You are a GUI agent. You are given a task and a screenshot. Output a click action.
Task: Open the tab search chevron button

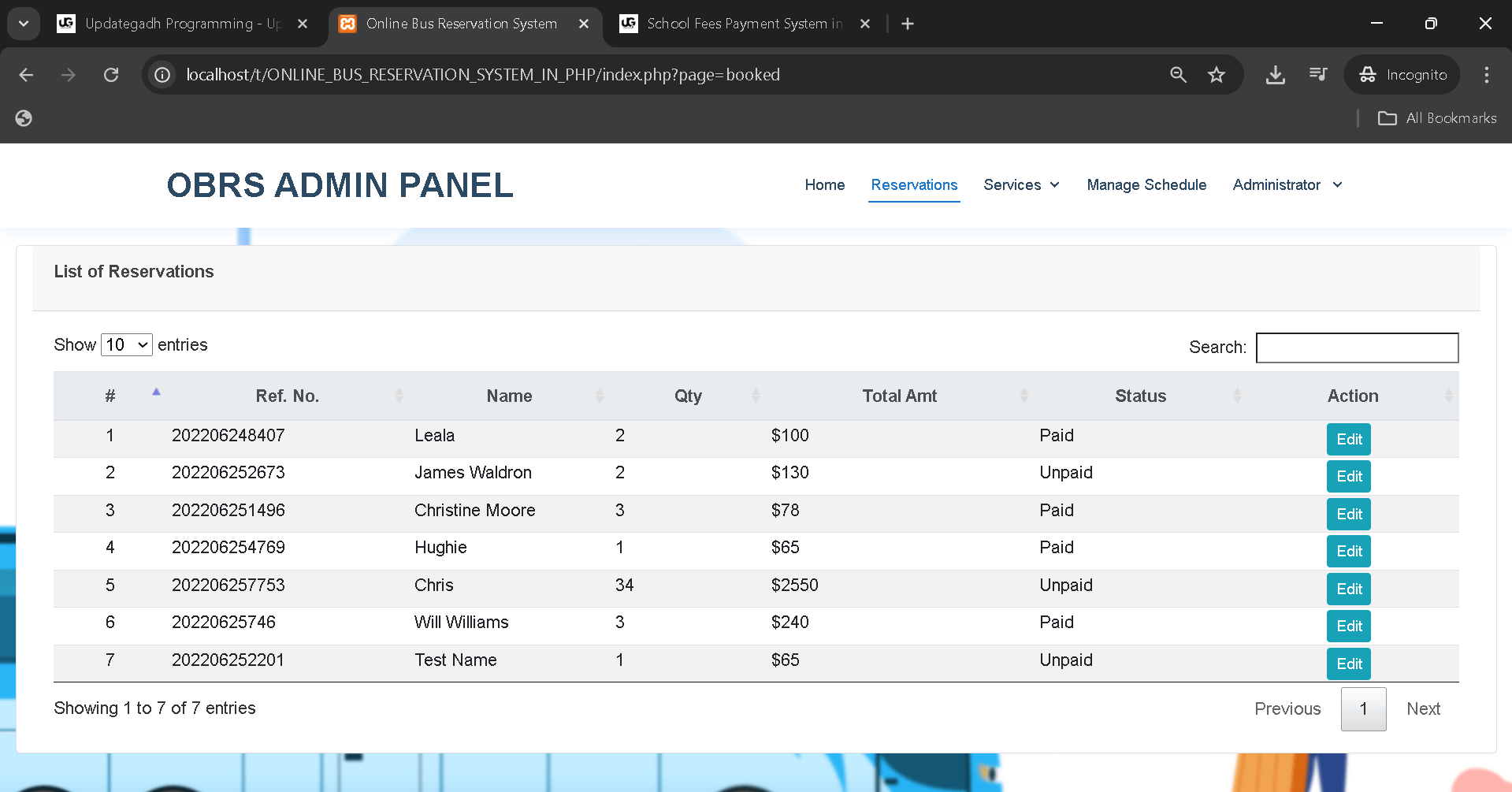(x=24, y=24)
